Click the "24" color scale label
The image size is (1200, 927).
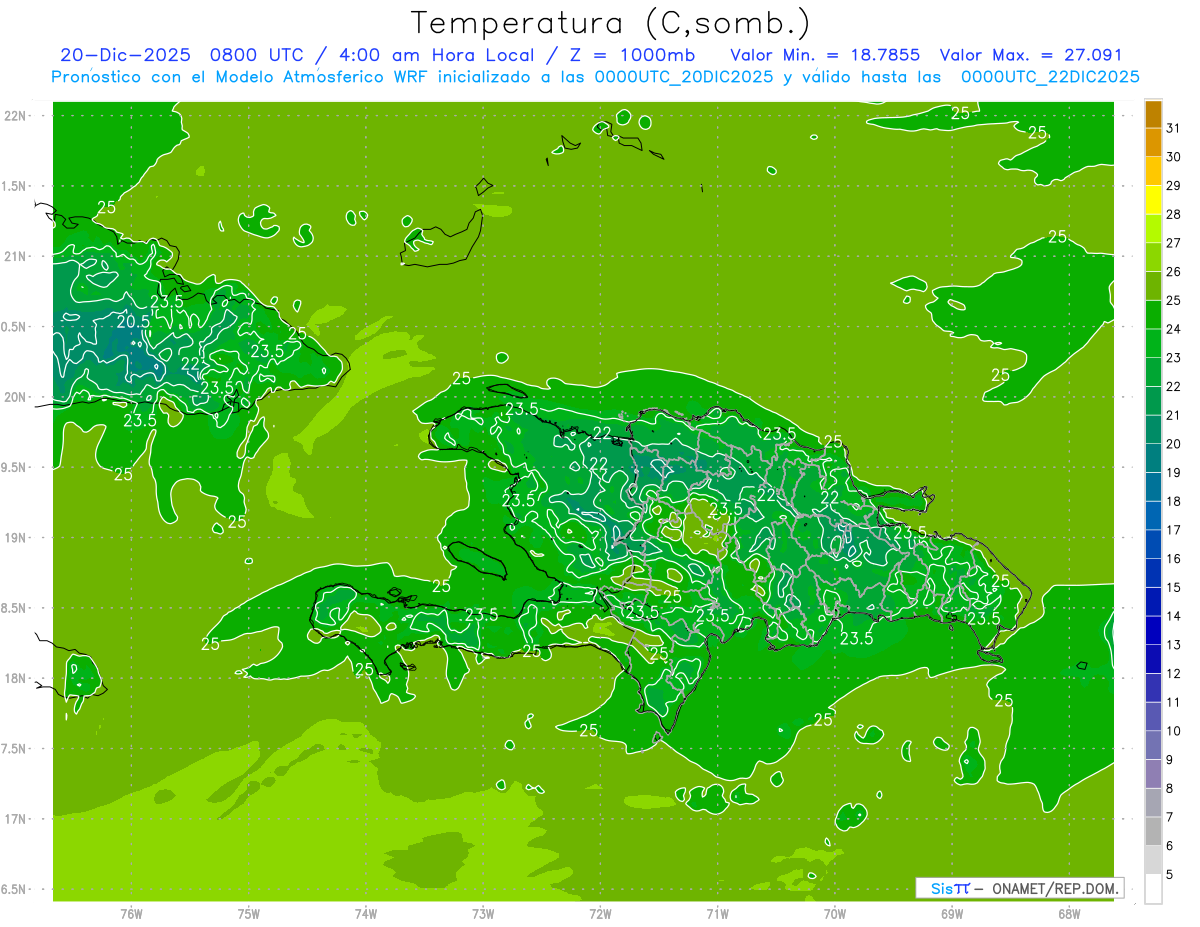coord(1174,329)
